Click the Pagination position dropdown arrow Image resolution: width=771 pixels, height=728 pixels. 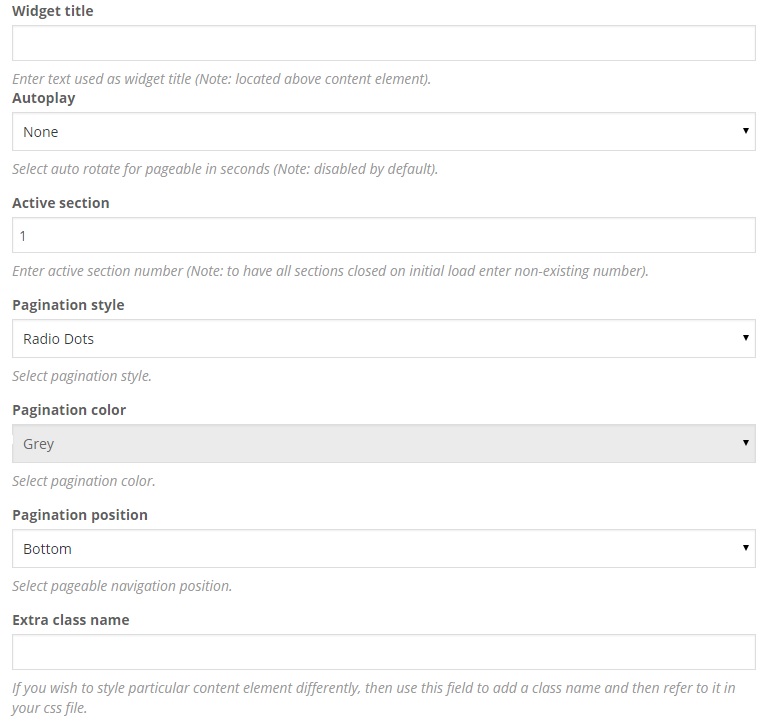tap(746, 549)
